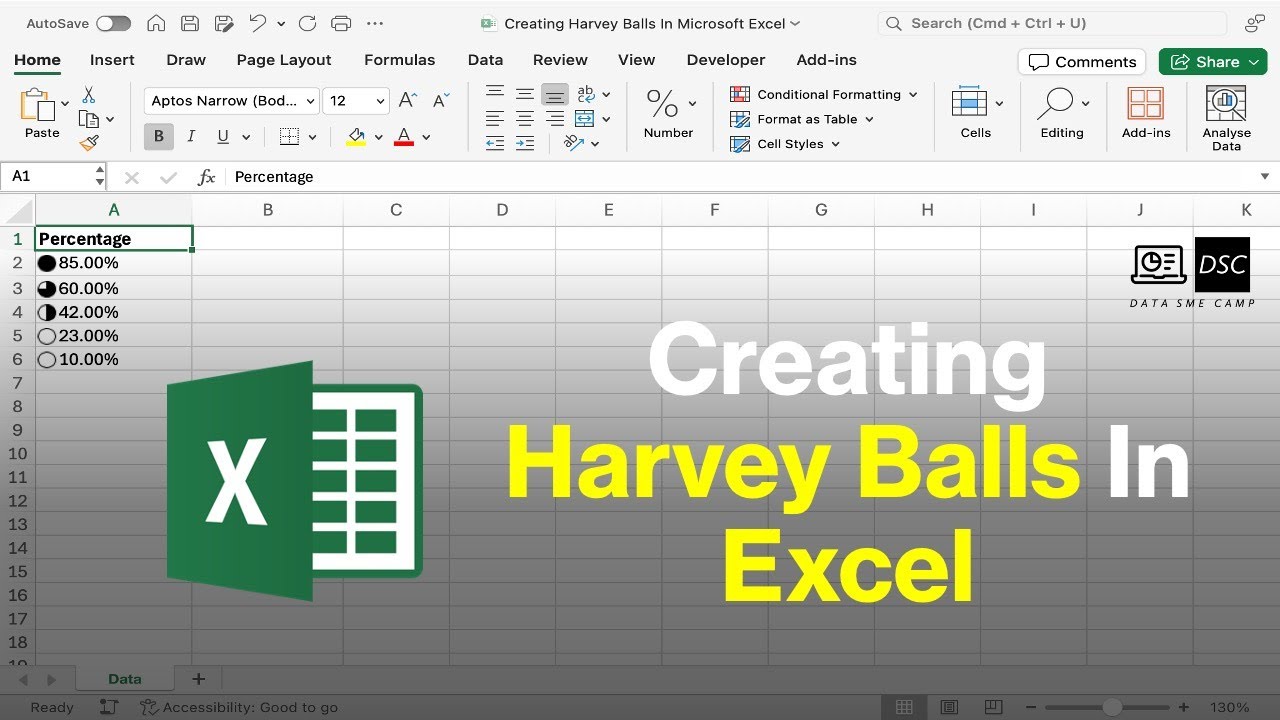Decrease font size
Screen dimensions: 1280x720
click(439, 100)
